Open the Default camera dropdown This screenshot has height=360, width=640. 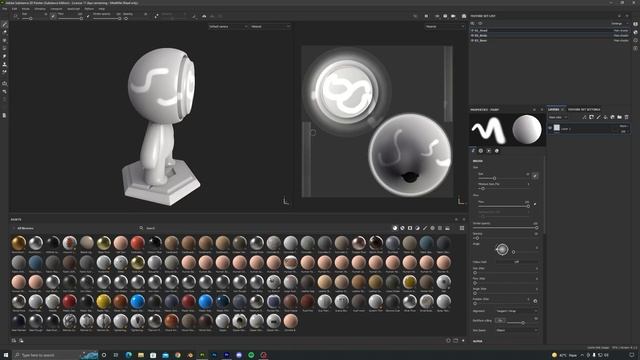tap(228, 27)
